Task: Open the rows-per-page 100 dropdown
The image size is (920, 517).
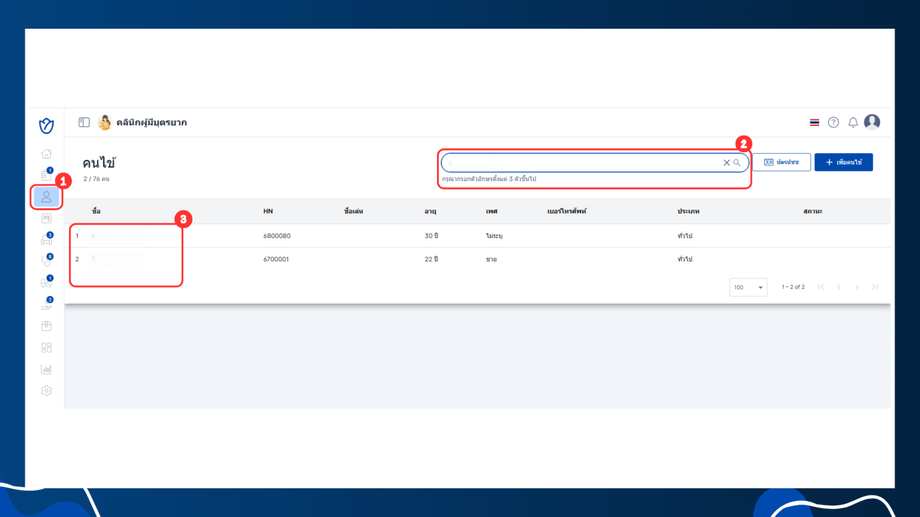Action: click(748, 287)
